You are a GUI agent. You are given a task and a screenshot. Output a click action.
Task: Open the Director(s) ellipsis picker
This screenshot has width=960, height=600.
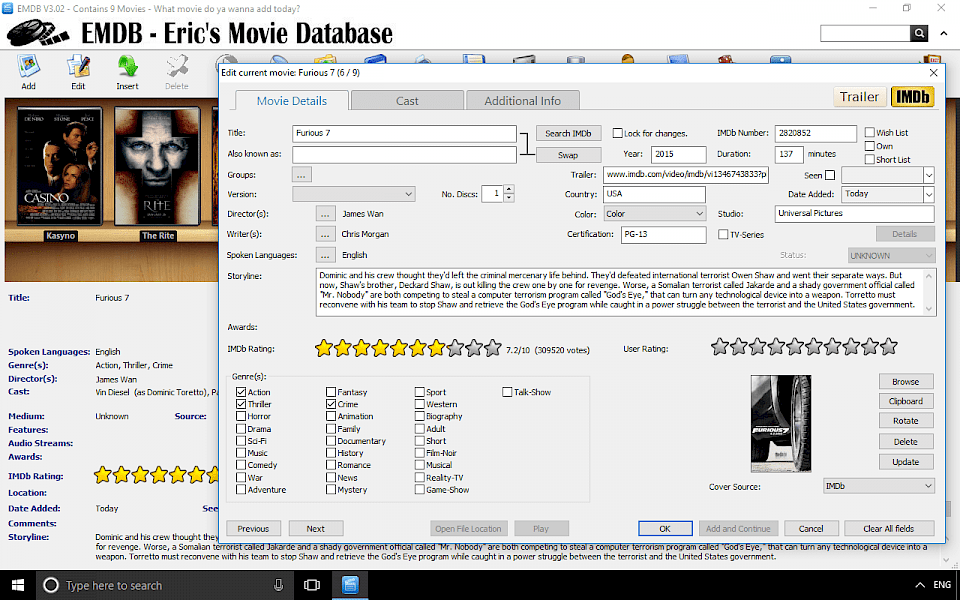tap(325, 214)
